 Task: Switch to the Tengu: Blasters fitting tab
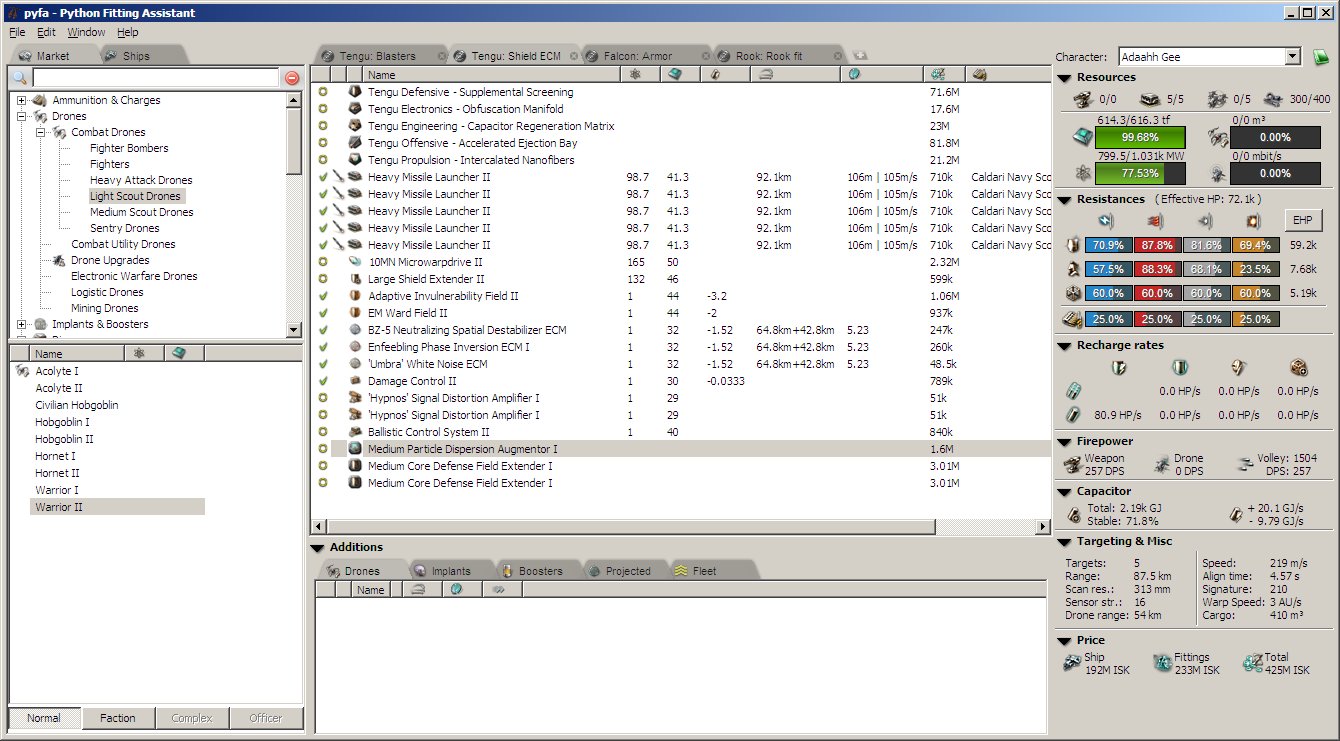coord(381,56)
